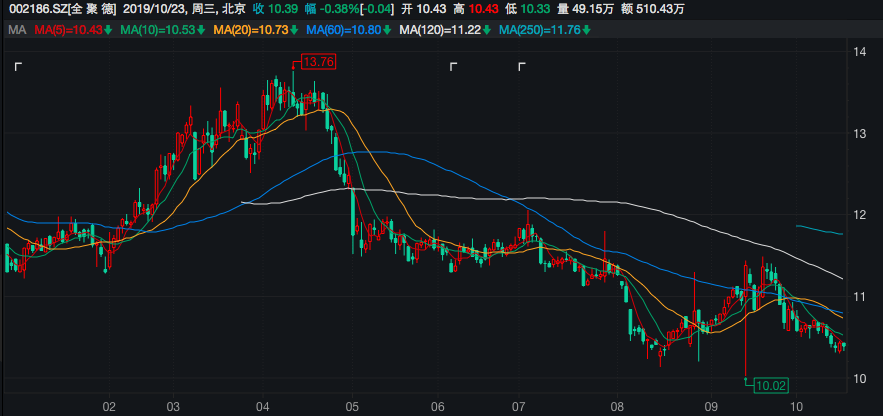
Task: Click the down arrow next to MA(10)
Action: [x=201, y=30]
